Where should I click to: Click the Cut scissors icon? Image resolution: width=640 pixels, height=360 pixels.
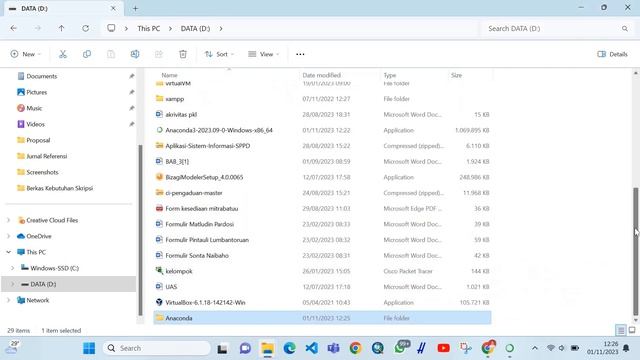point(62,54)
